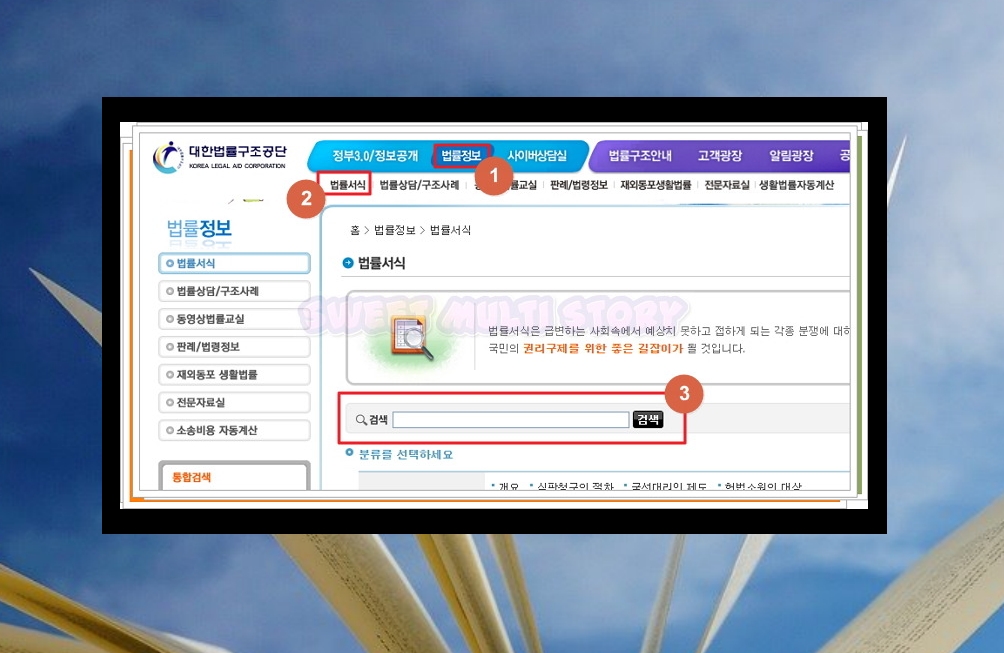
Task: Click the 홈 breadcrumb link
Action: point(355,230)
